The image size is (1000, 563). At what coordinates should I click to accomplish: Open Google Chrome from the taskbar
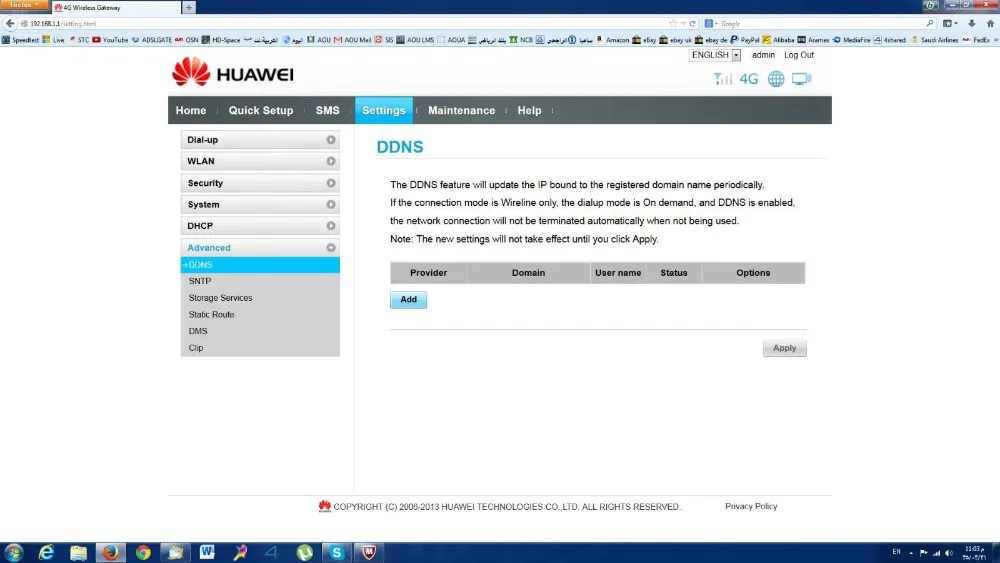click(143, 552)
